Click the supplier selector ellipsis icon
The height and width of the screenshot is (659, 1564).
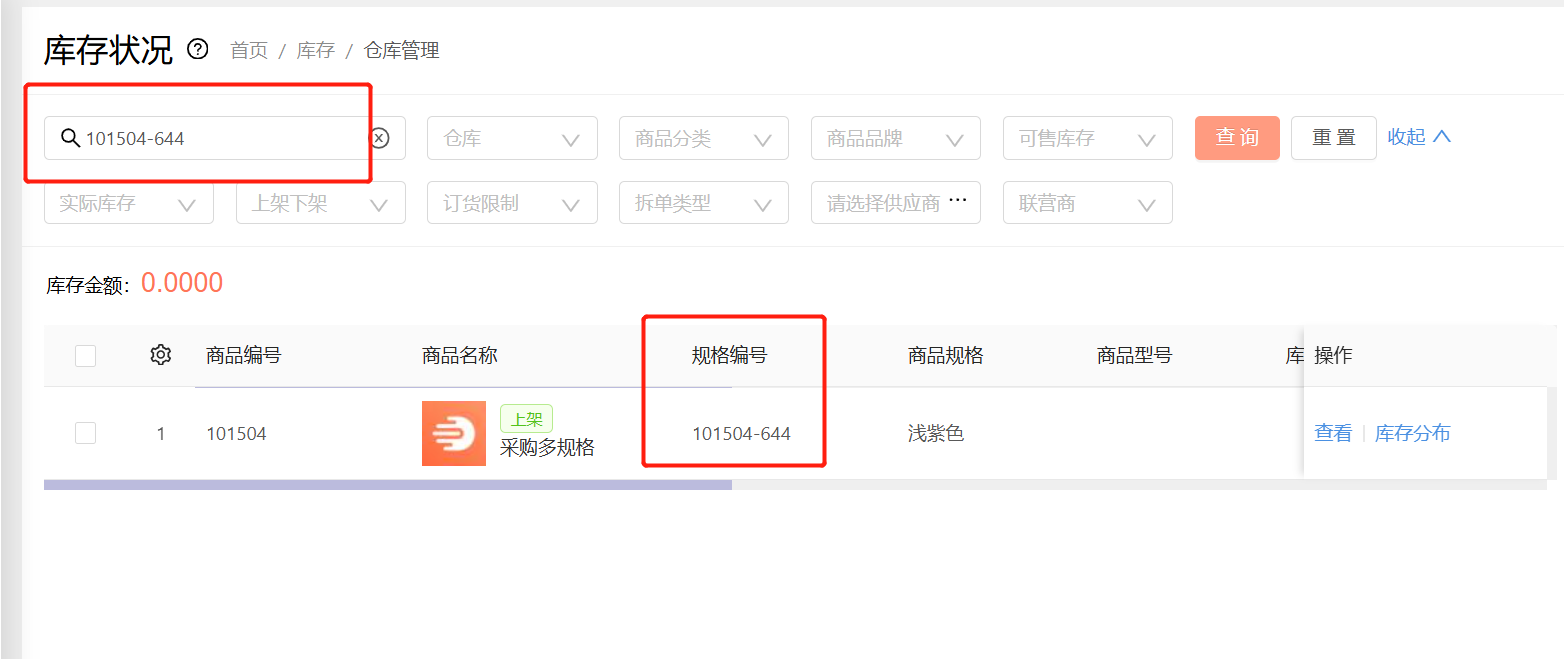[x=957, y=201]
